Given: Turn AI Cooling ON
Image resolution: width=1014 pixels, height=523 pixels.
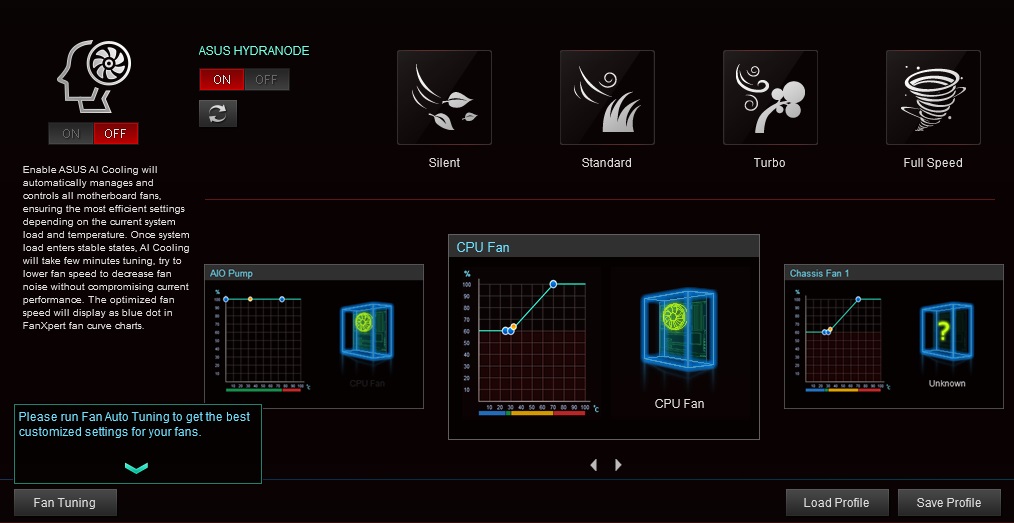Looking at the screenshot, I should click(71, 134).
